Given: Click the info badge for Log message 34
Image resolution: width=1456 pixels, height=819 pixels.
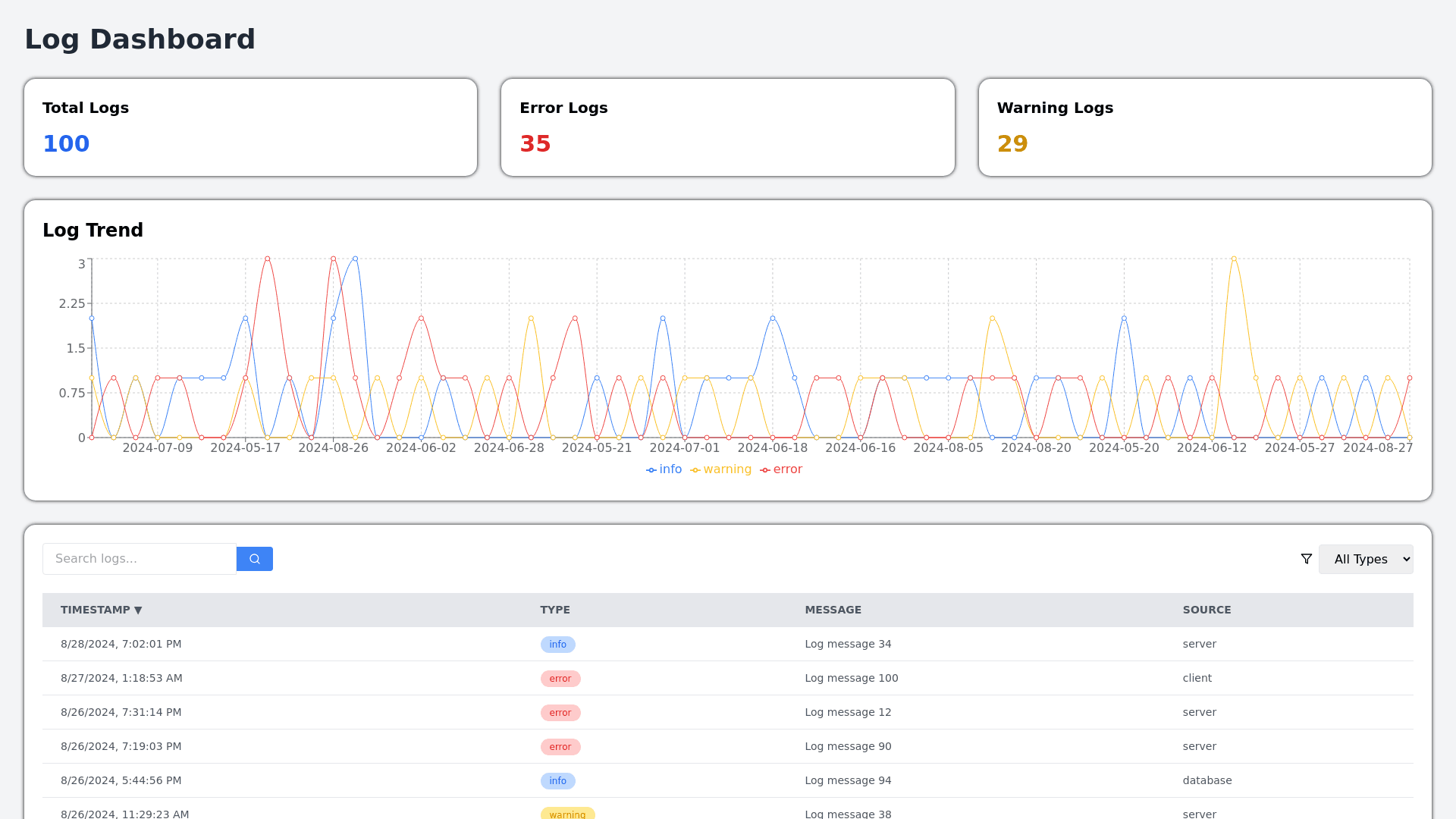Looking at the screenshot, I should 557,645.
